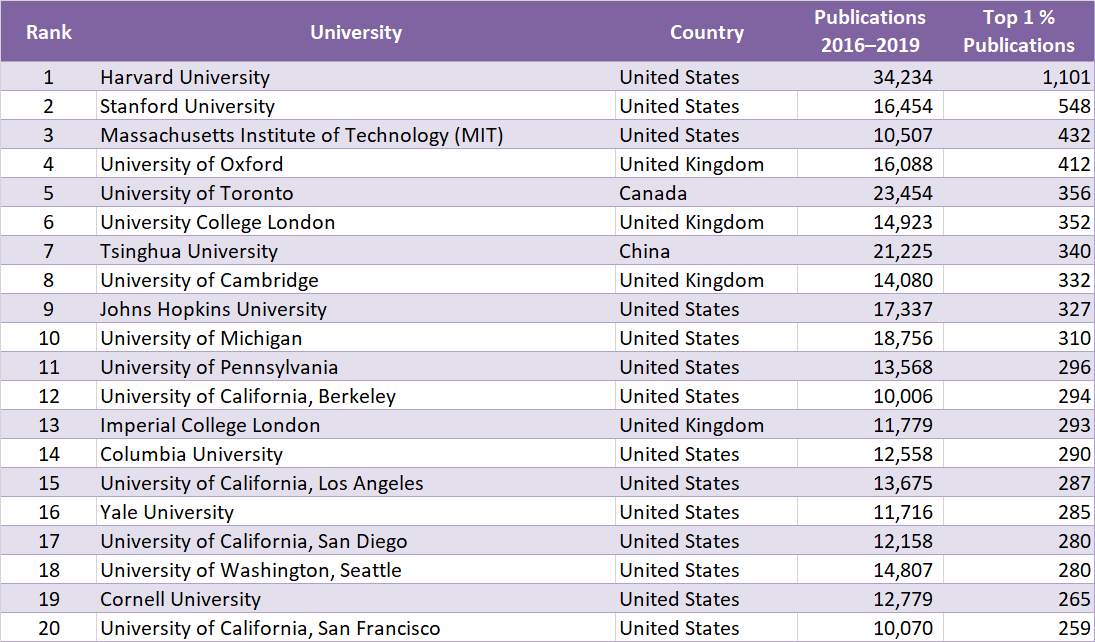Image resolution: width=1095 pixels, height=642 pixels.
Task: Select the University column header
Action: pyautogui.click(x=356, y=32)
